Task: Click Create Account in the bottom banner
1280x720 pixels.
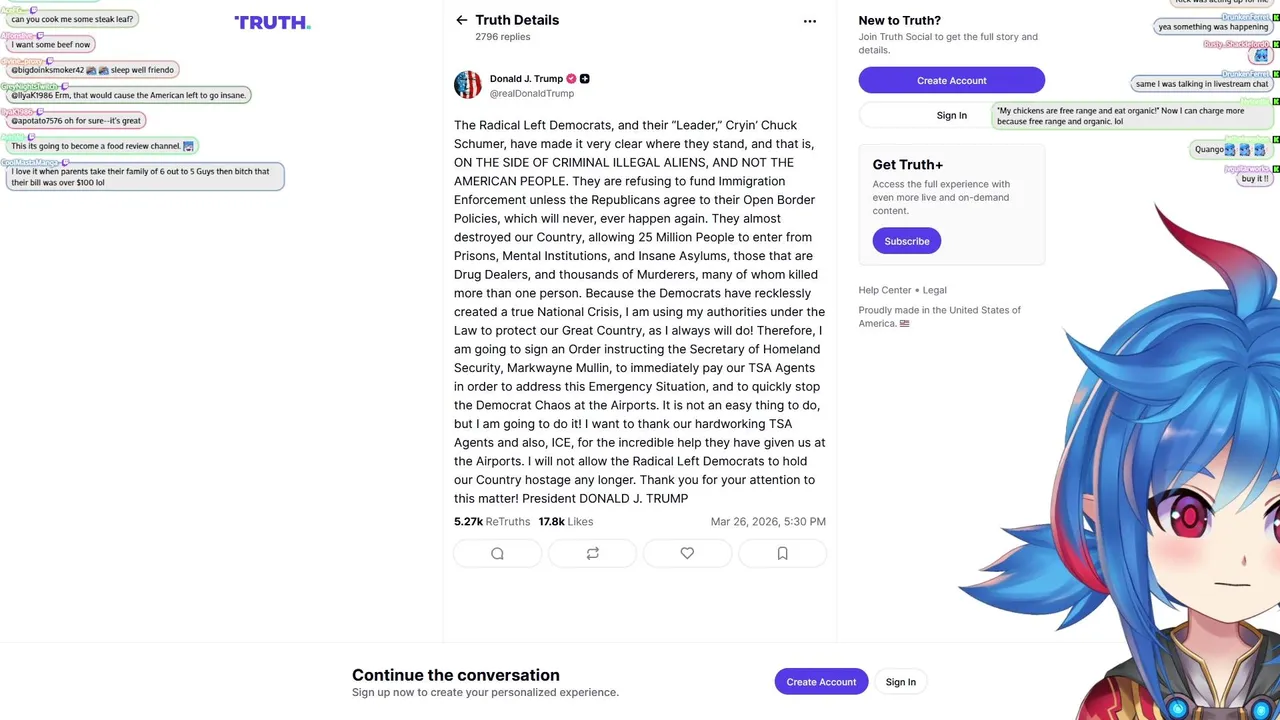Action: pyautogui.click(x=820, y=682)
